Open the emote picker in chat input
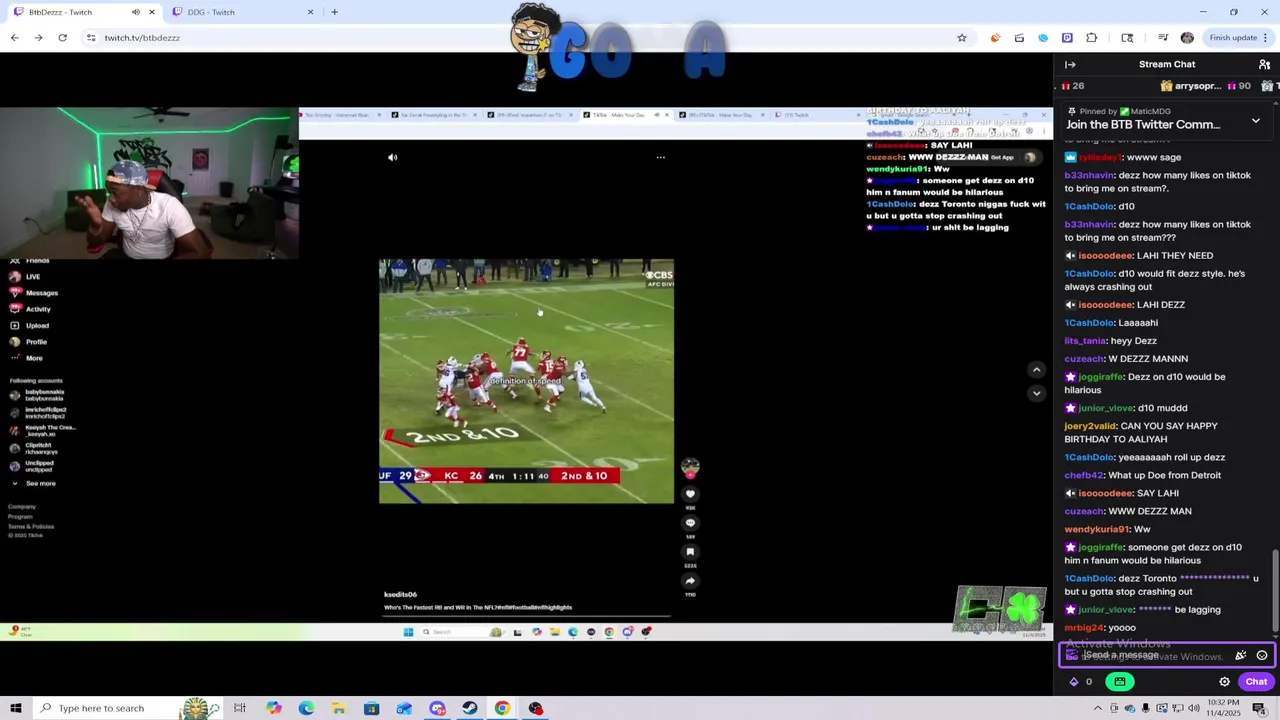Image resolution: width=1280 pixels, height=720 pixels. coord(1262,655)
